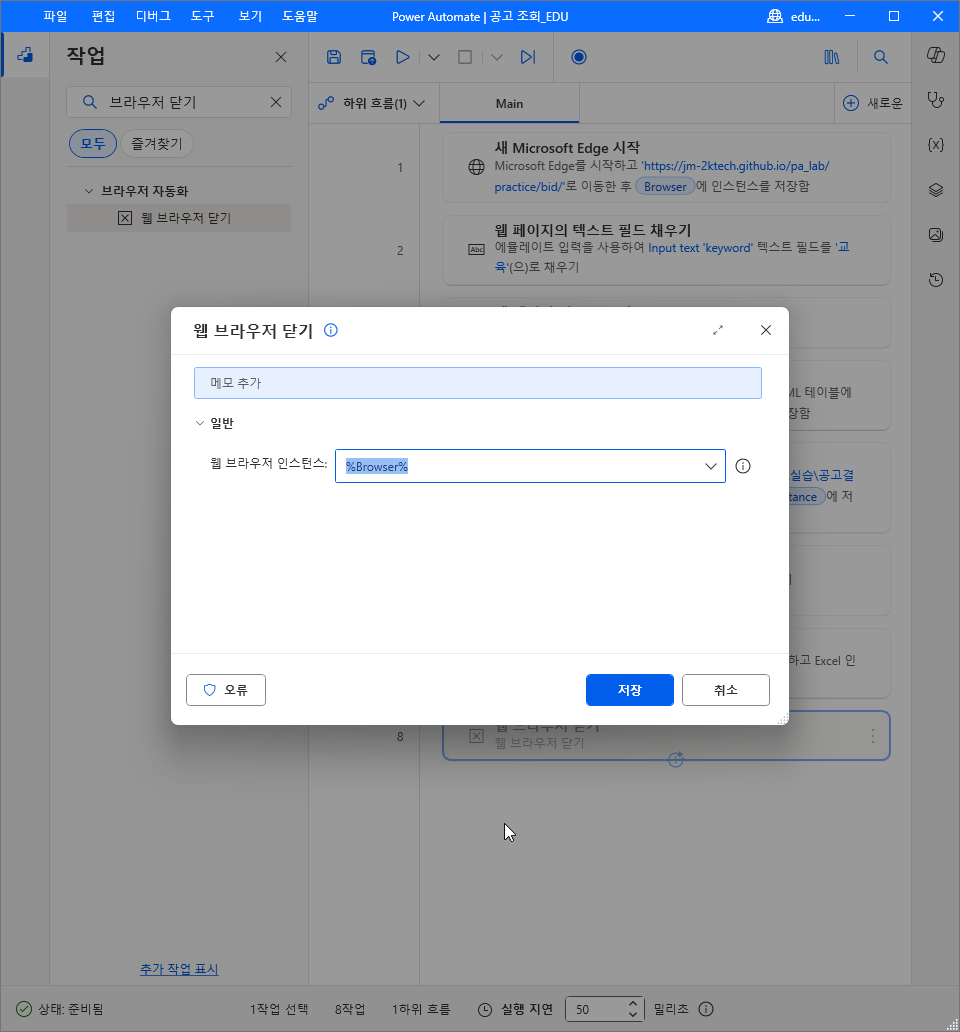Open the Variables {x} pane icon
Screen dimensions: 960x1032
(936, 145)
